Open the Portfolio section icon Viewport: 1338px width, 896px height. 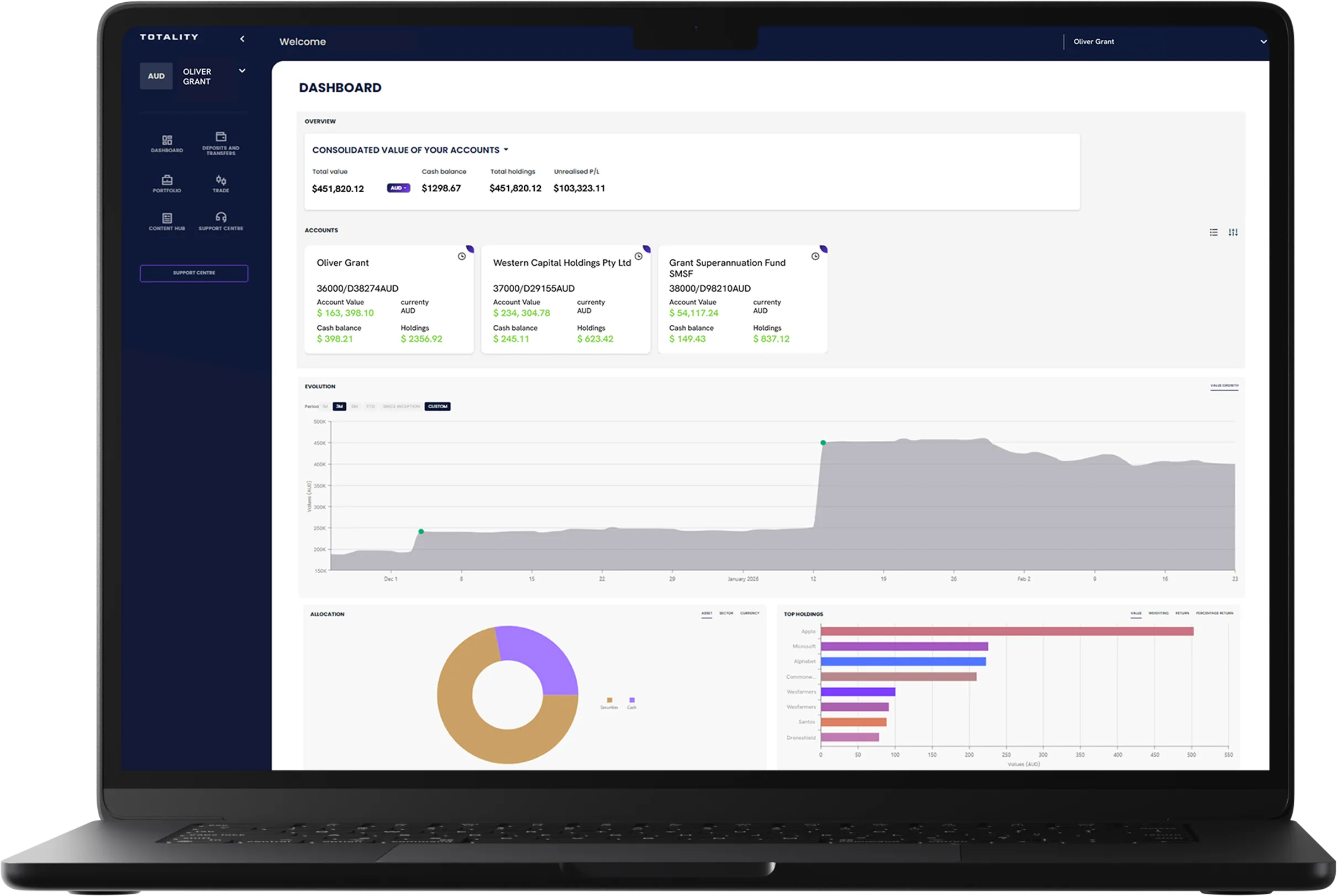[x=167, y=181]
